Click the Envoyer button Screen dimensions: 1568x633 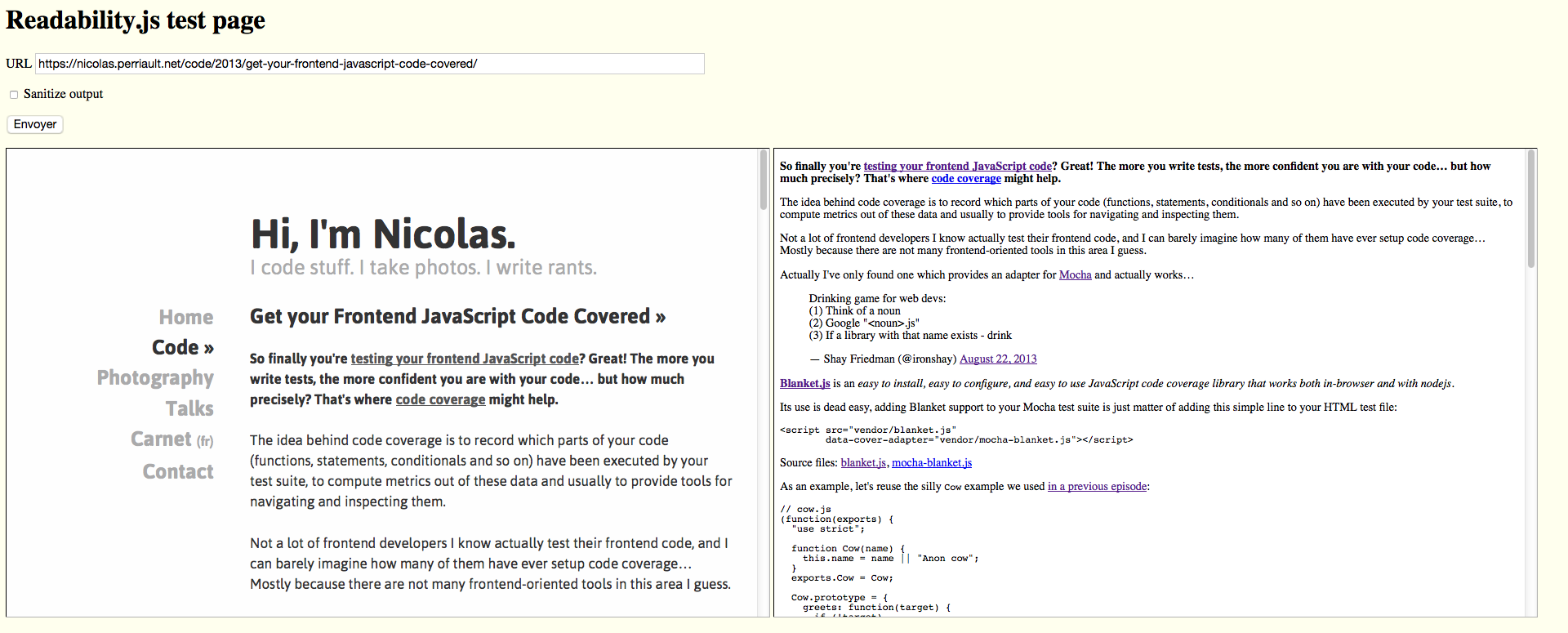click(x=35, y=124)
